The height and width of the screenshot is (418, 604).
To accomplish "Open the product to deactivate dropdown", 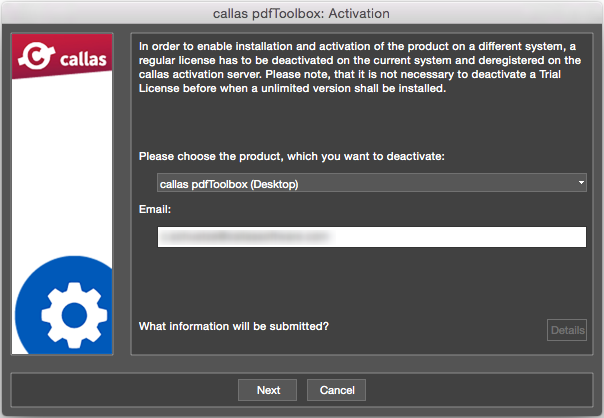I will point(372,183).
